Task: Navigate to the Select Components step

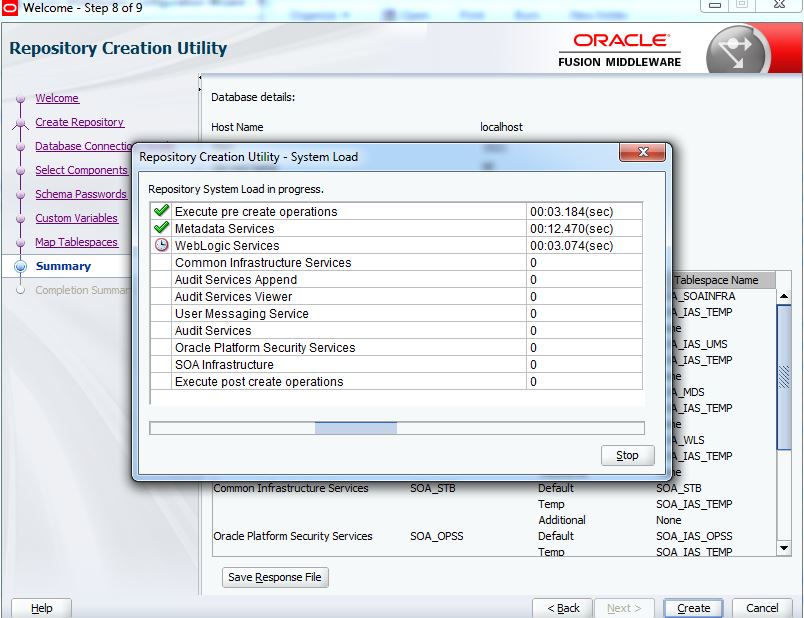Action: coord(80,170)
